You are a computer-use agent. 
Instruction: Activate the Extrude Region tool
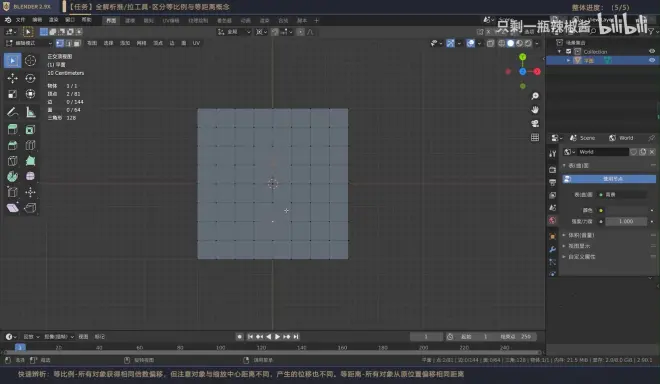click(13, 130)
